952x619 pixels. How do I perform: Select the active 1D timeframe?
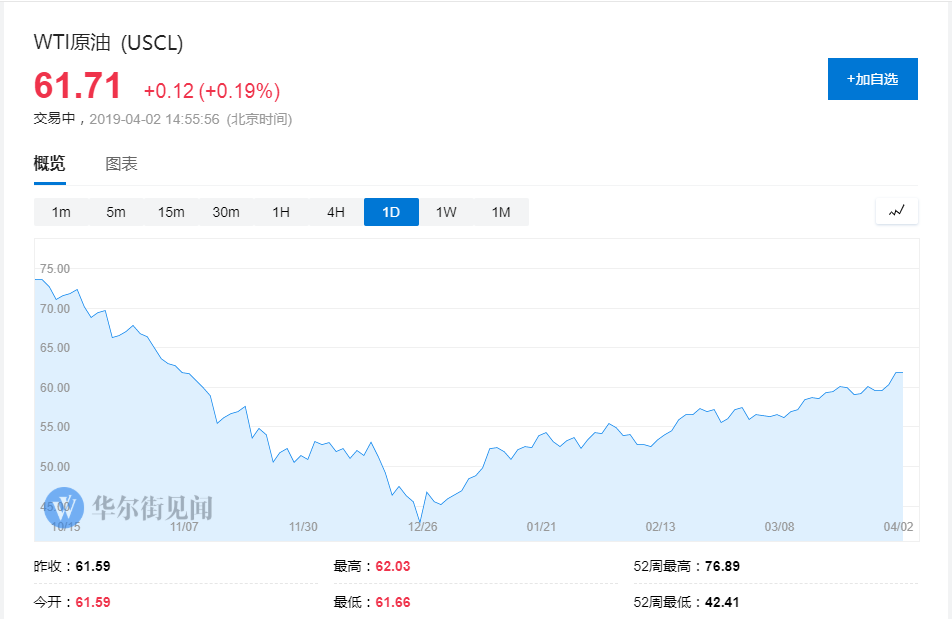pyautogui.click(x=391, y=212)
